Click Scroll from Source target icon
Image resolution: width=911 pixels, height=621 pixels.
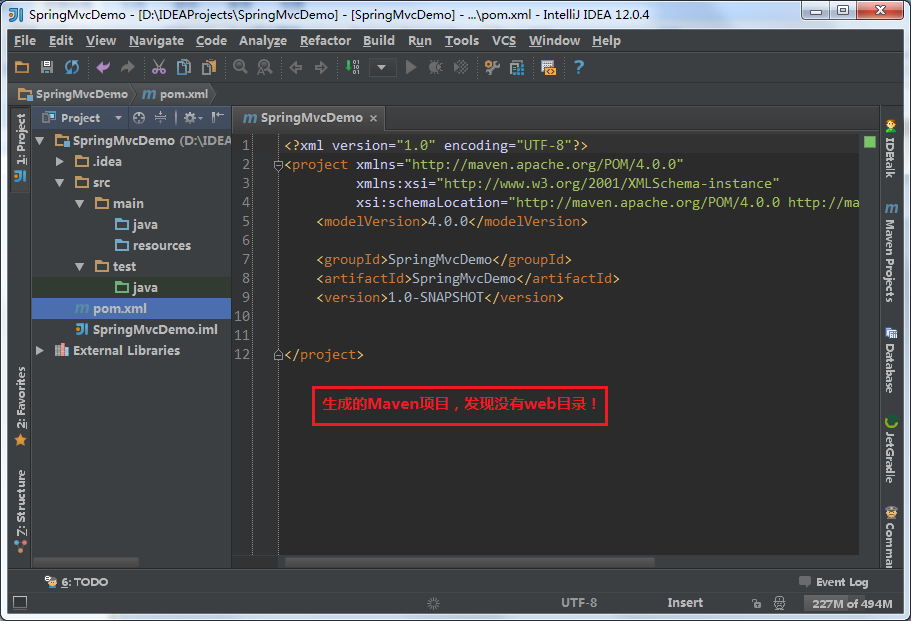[x=139, y=118]
